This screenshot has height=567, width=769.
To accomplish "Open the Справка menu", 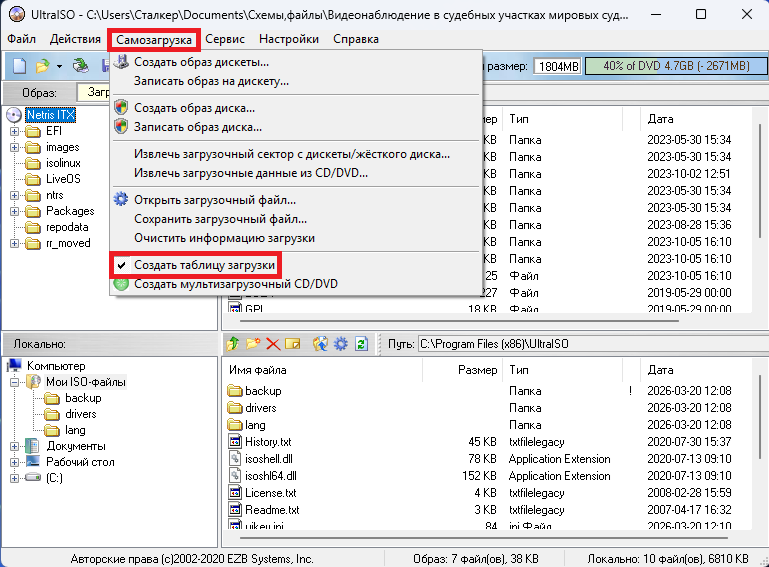I will click(356, 39).
